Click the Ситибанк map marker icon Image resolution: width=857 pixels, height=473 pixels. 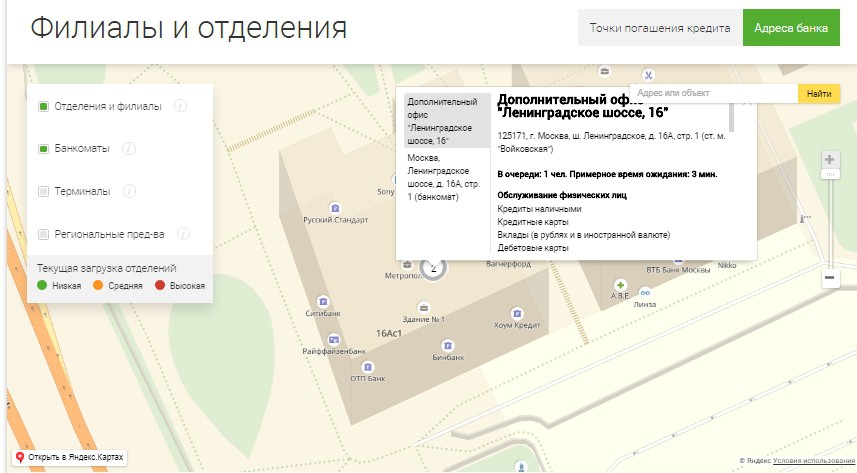tap(322, 300)
